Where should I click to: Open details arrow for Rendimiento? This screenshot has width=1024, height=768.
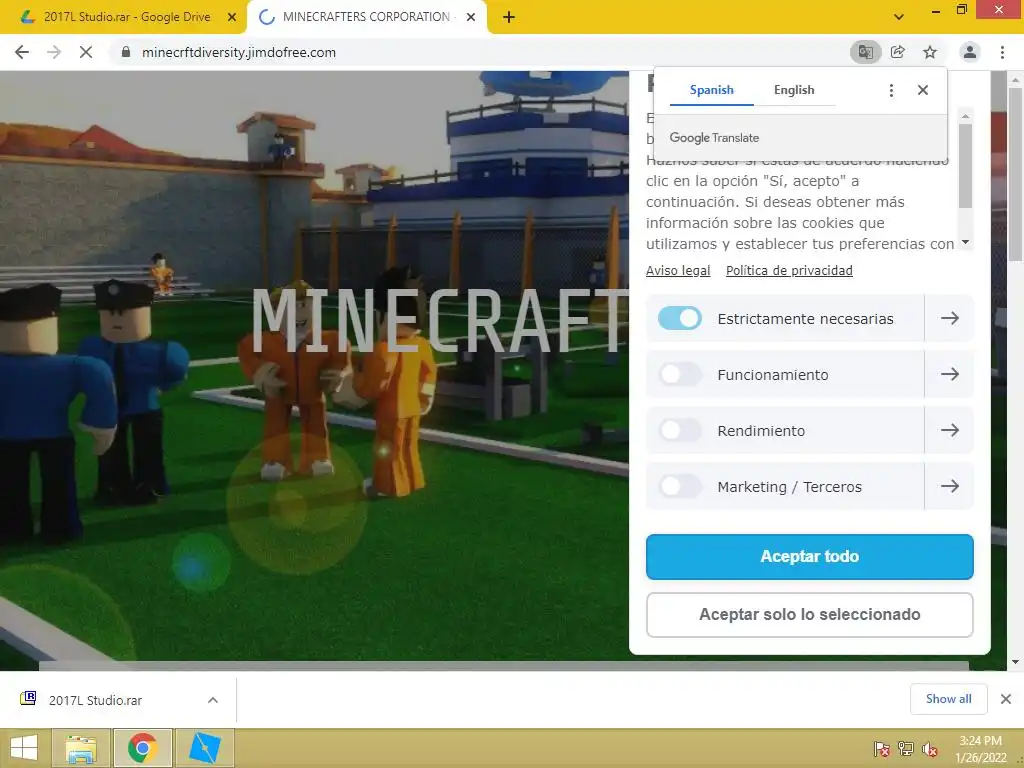pos(950,430)
